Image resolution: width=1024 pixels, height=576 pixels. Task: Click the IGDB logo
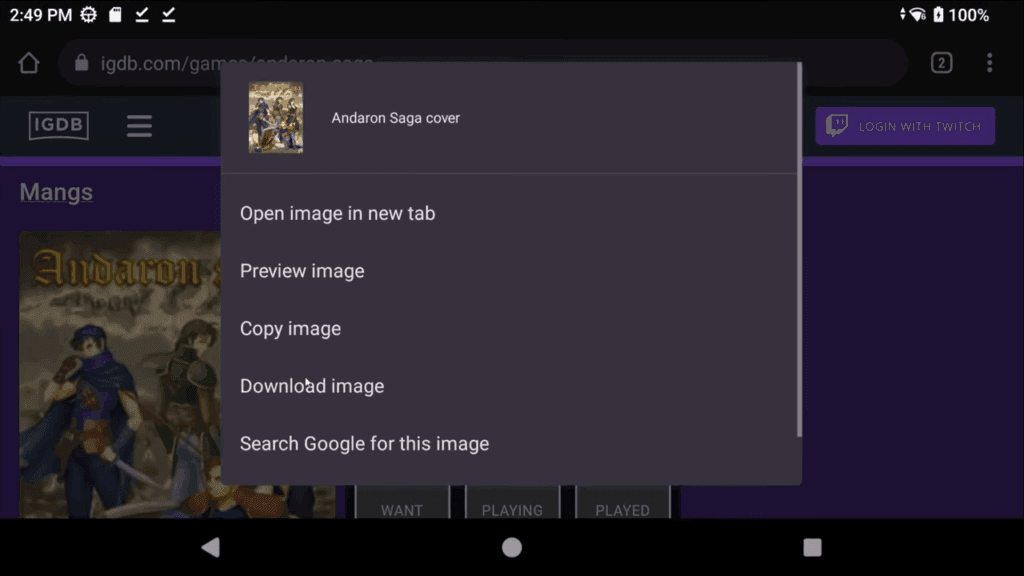pos(59,125)
